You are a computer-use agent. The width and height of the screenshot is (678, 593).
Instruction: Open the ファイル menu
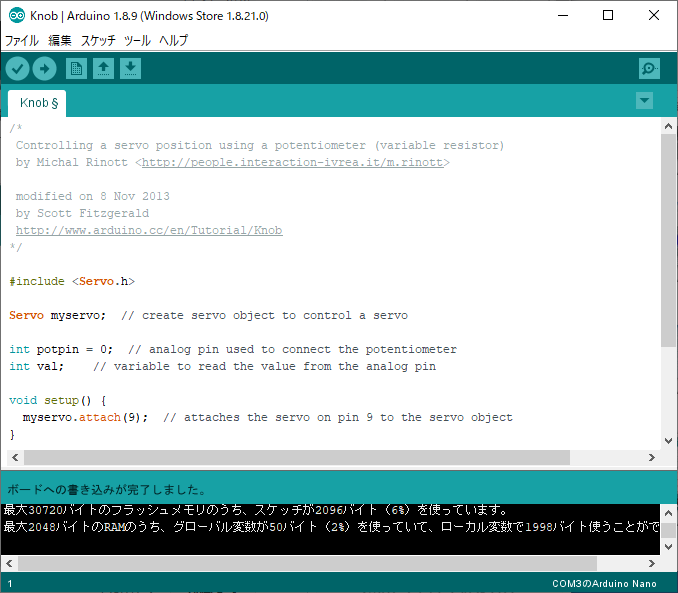point(22,41)
